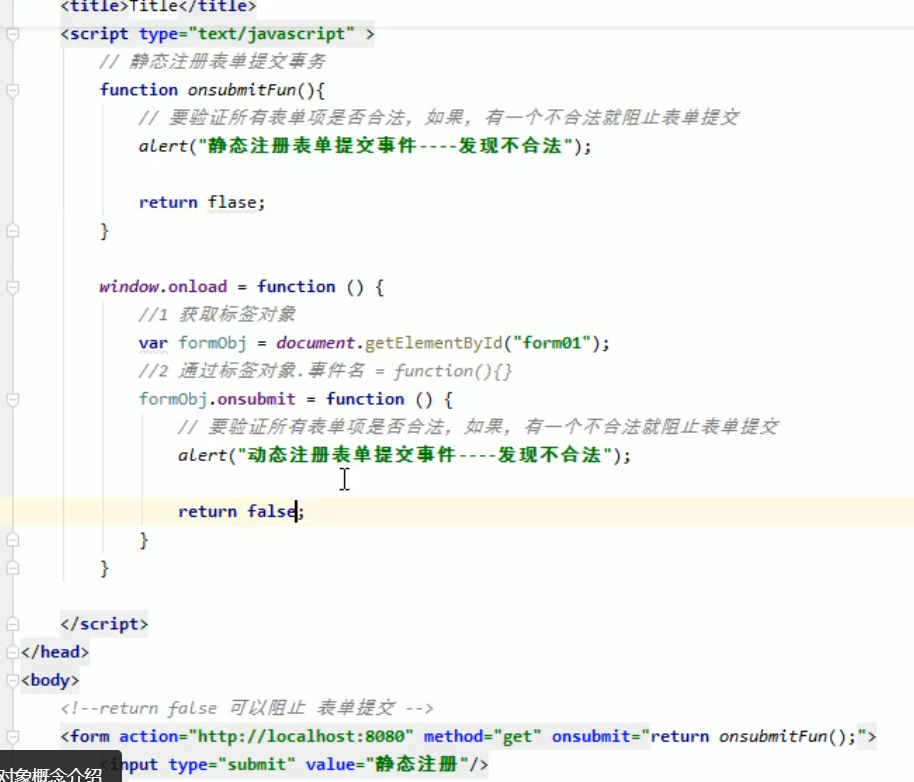Click string 动态注册表单提交事件----发现不合法
Screen dimensions: 914x782
(424, 455)
